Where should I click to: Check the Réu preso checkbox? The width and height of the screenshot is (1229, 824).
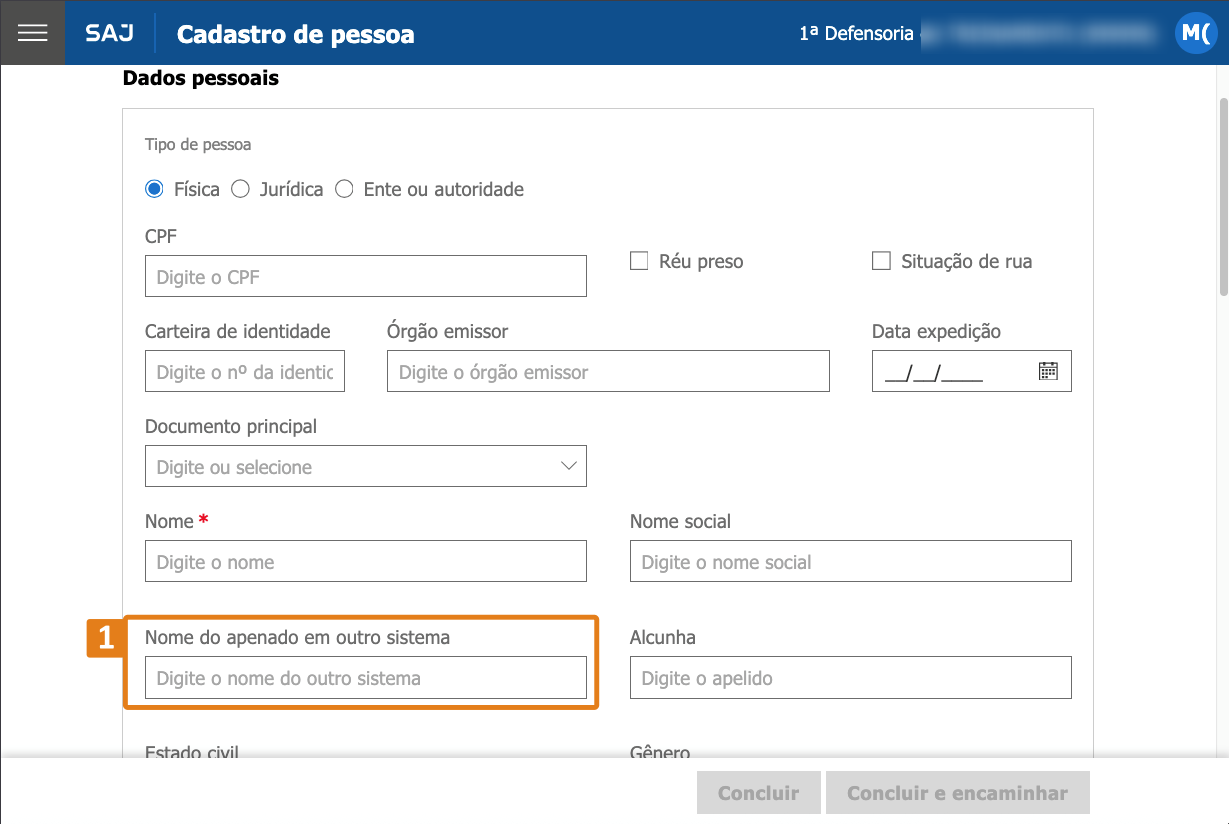click(639, 261)
